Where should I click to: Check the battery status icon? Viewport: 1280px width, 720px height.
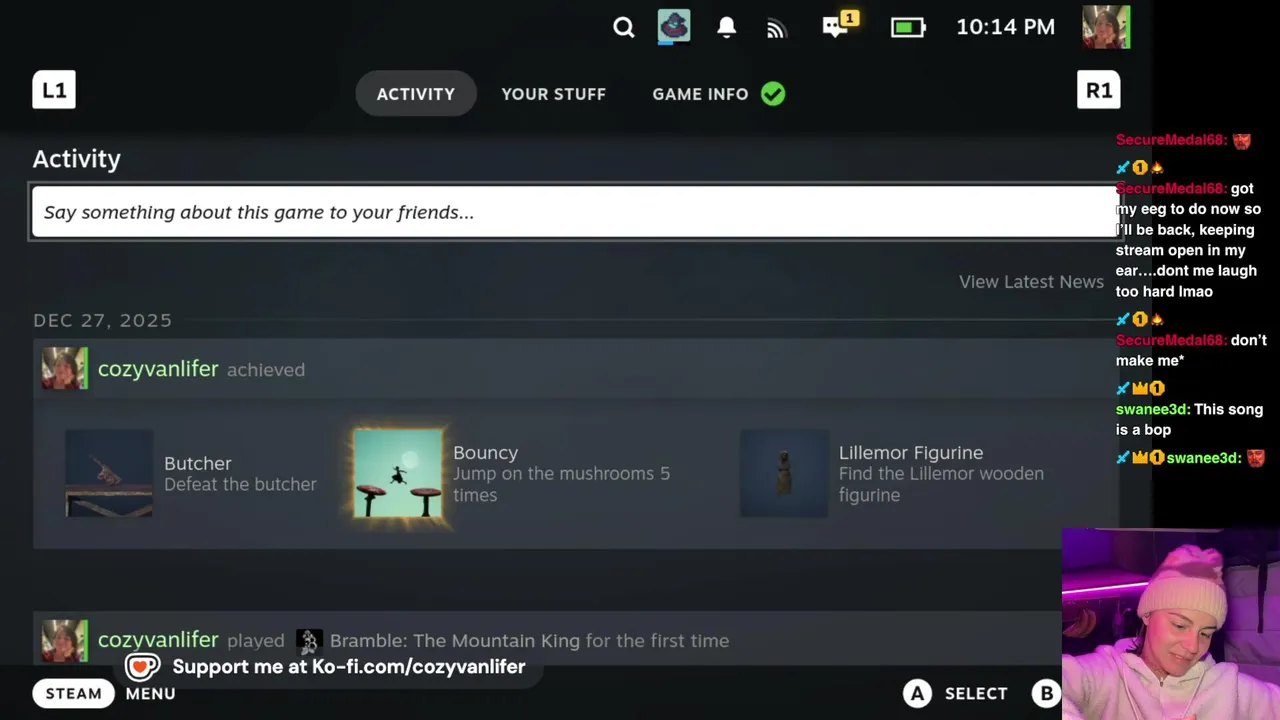(x=908, y=27)
